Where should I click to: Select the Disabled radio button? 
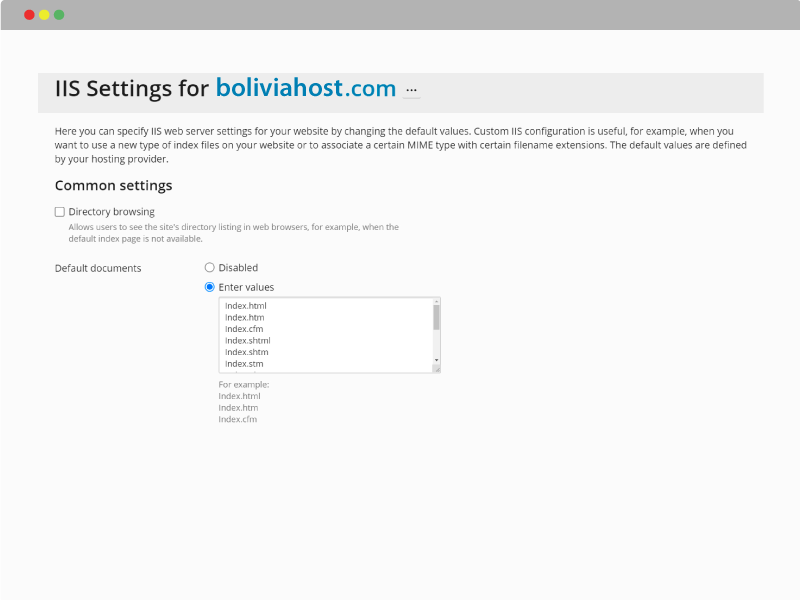pyautogui.click(x=209, y=267)
